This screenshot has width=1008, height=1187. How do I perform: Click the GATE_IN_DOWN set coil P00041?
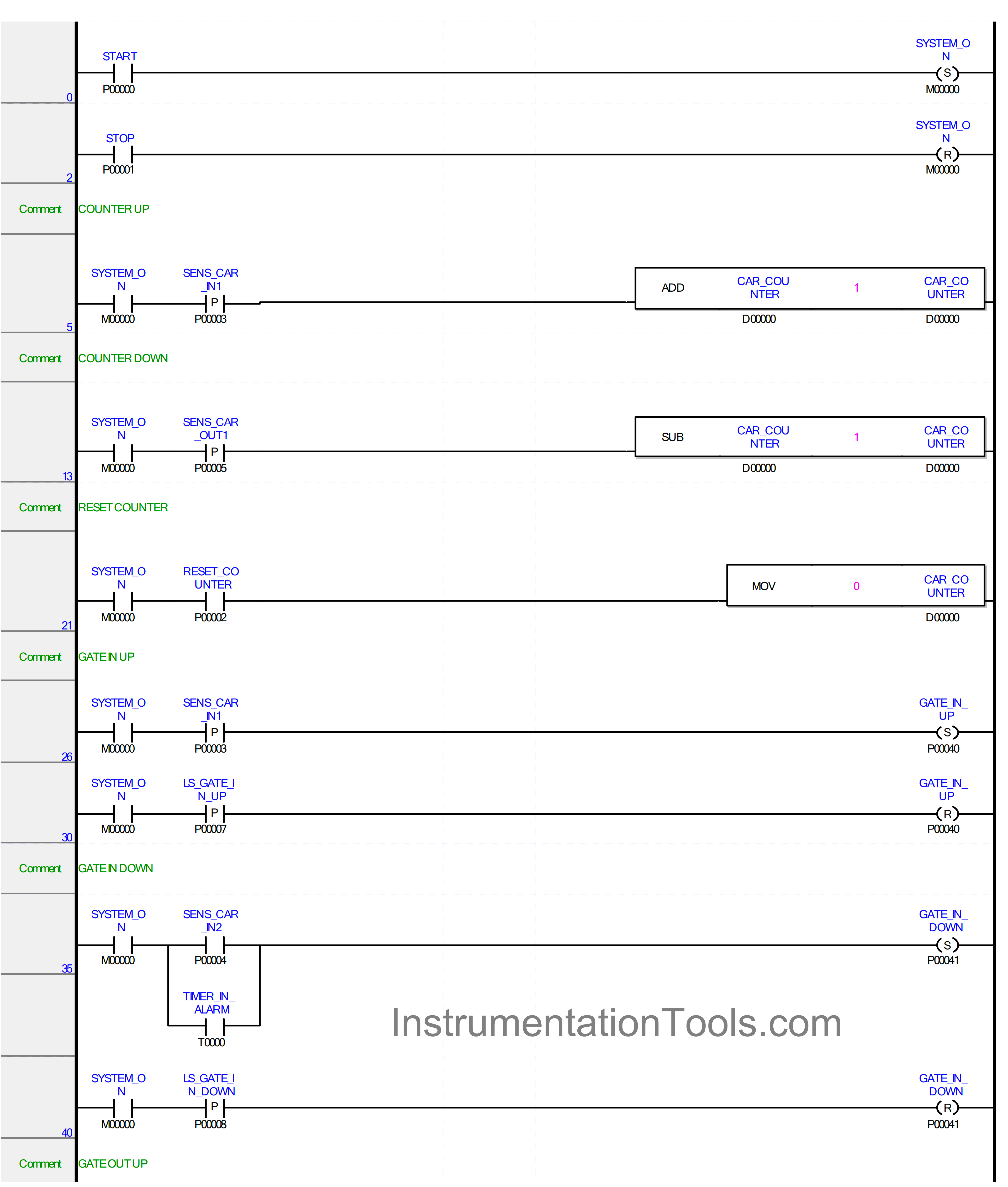pyautogui.click(x=947, y=945)
